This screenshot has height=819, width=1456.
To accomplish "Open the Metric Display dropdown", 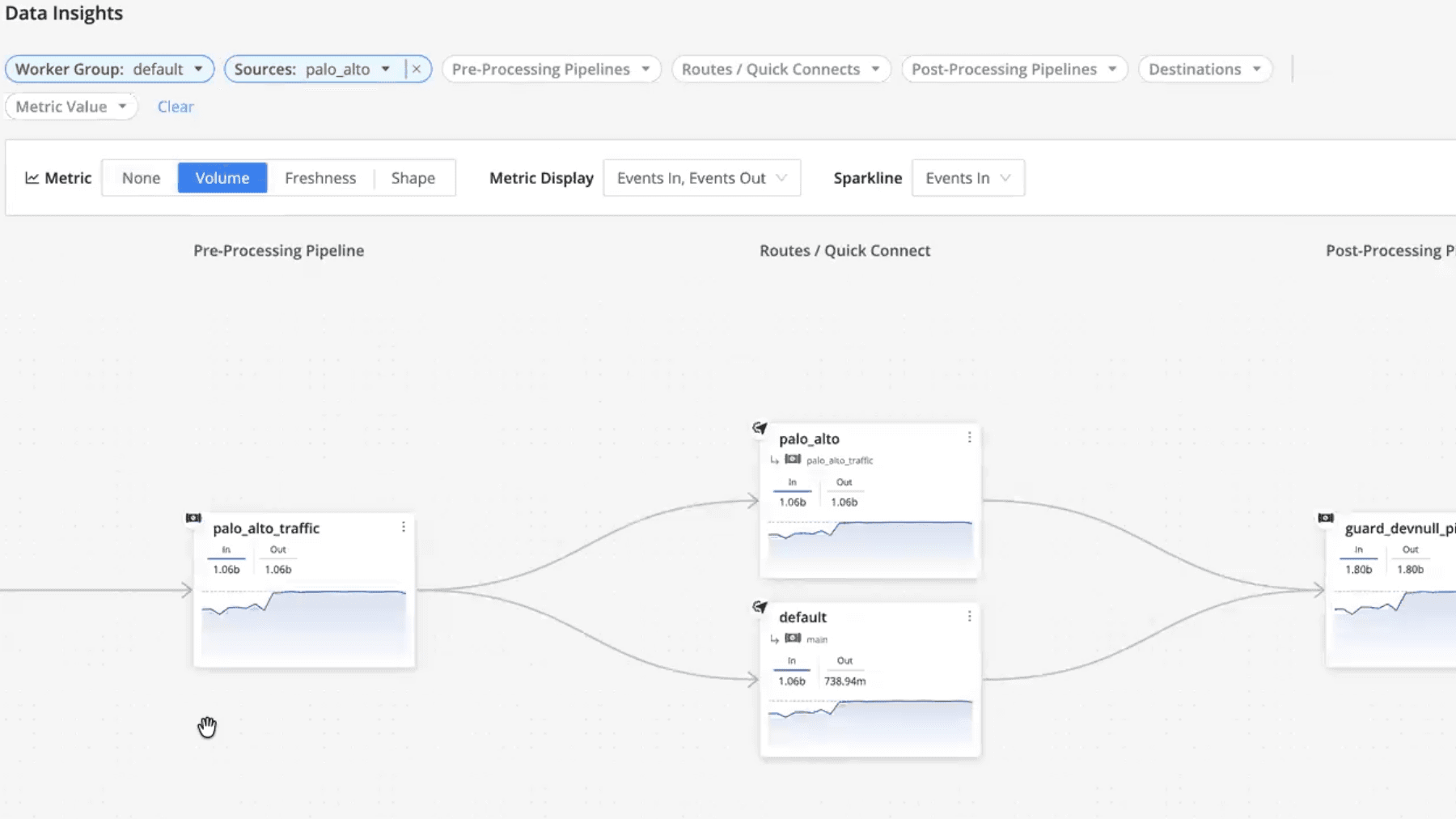I will tap(700, 177).
